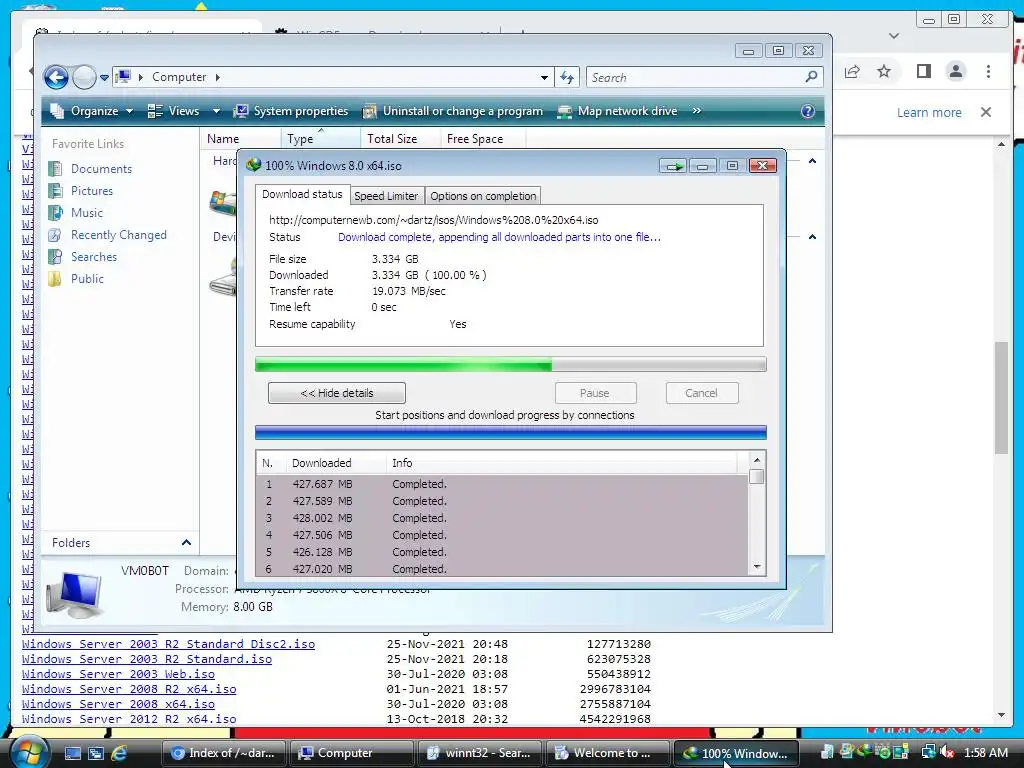Viewport: 1024px width, 768px height.
Task: Click the Music icon in Favorite Links
Action: click(56, 213)
